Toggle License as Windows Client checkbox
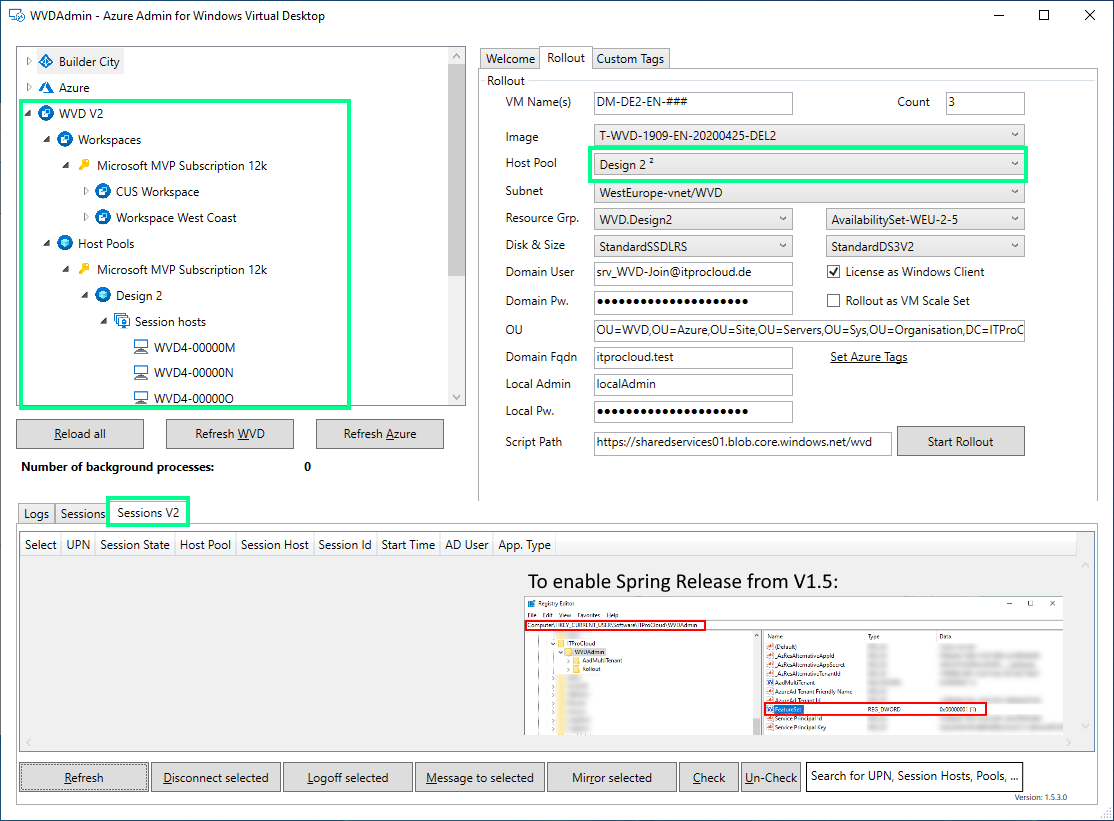The image size is (1114, 821). (x=833, y=272)
